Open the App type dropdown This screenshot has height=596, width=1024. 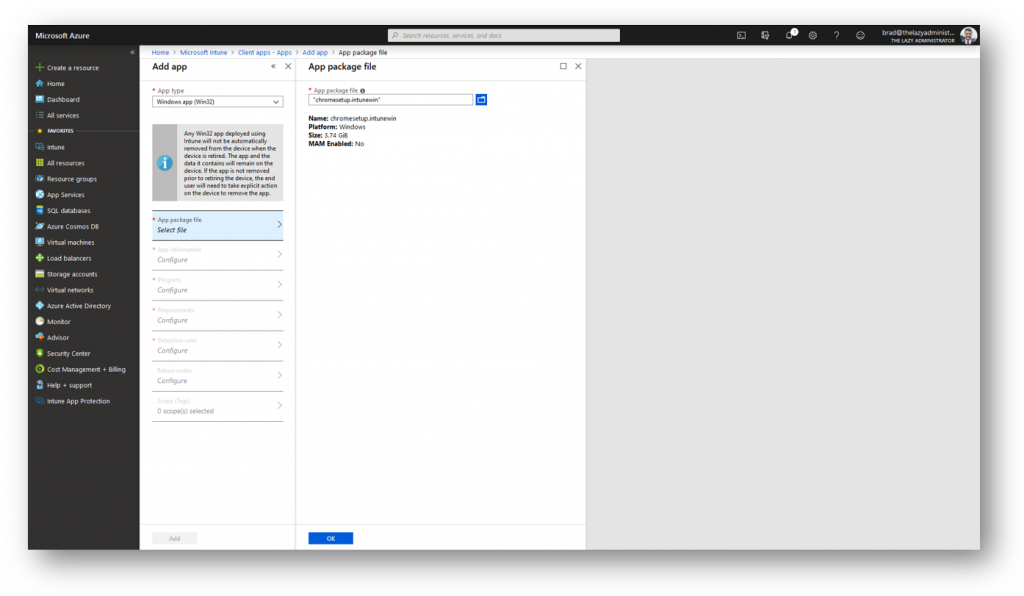[217, 102]
